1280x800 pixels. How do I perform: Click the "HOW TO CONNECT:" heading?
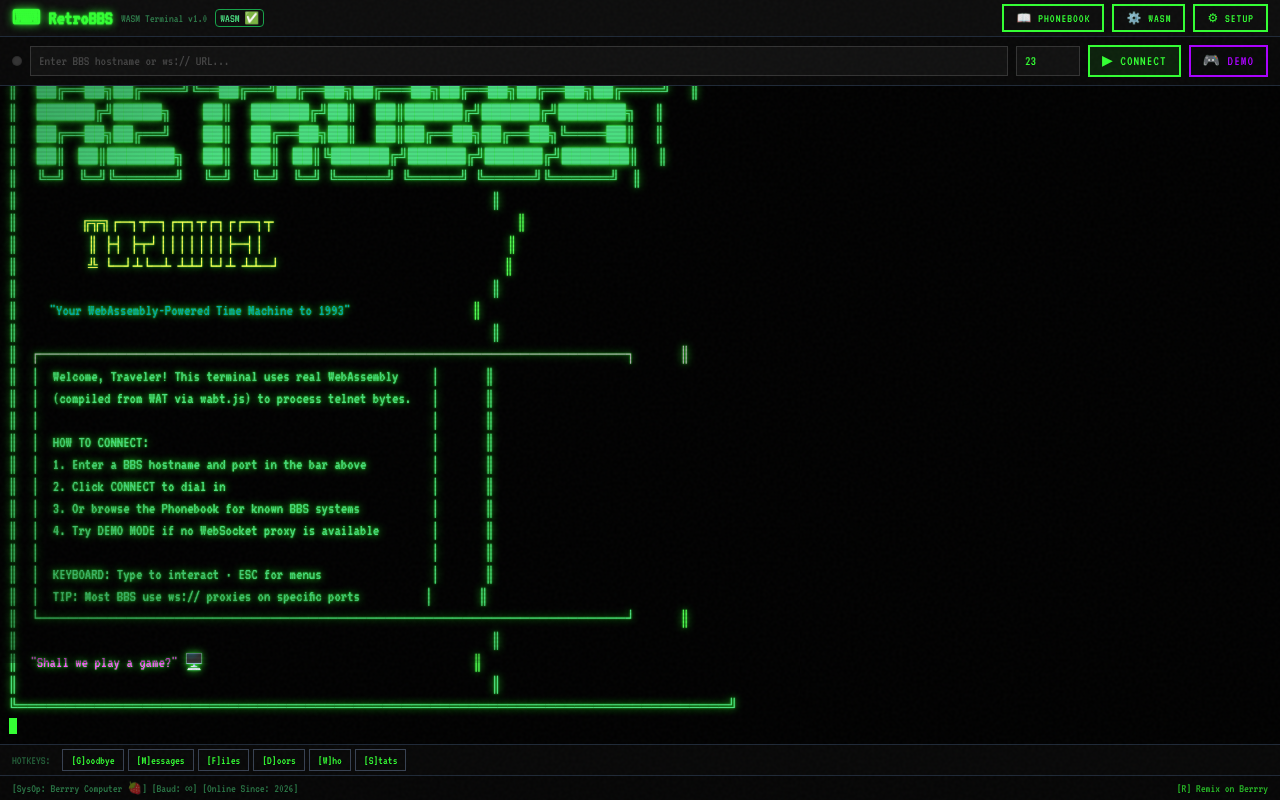coord(100,443)
